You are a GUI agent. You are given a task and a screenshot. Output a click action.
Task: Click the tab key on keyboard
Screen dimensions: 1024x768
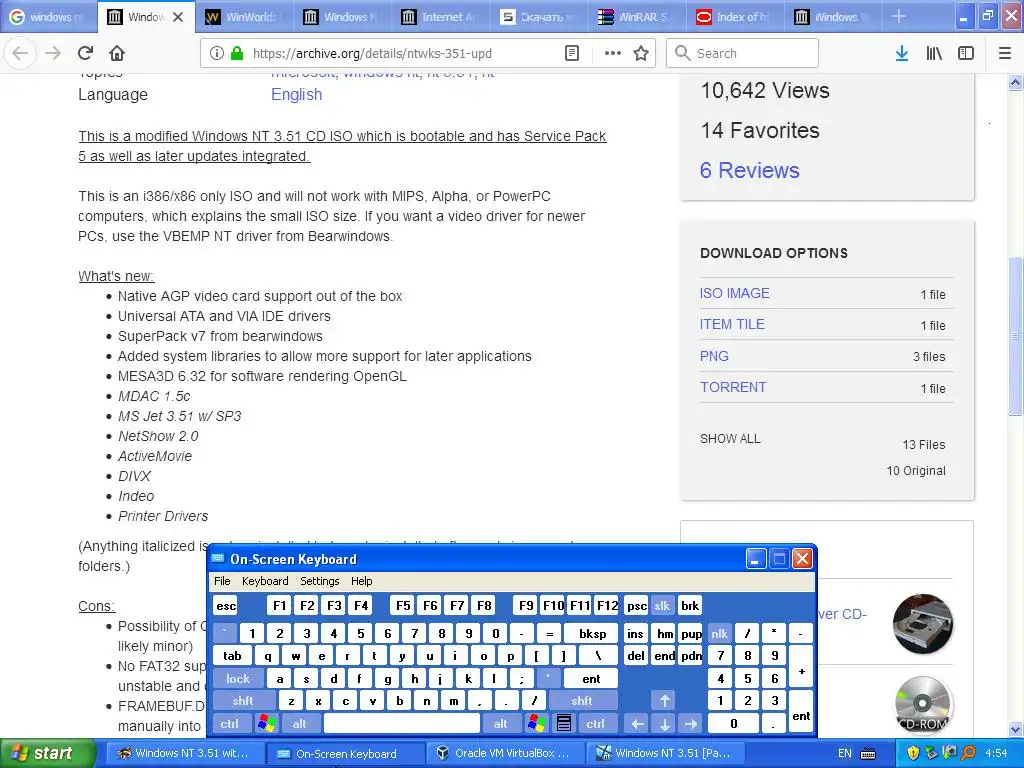[x=232, y=656]
